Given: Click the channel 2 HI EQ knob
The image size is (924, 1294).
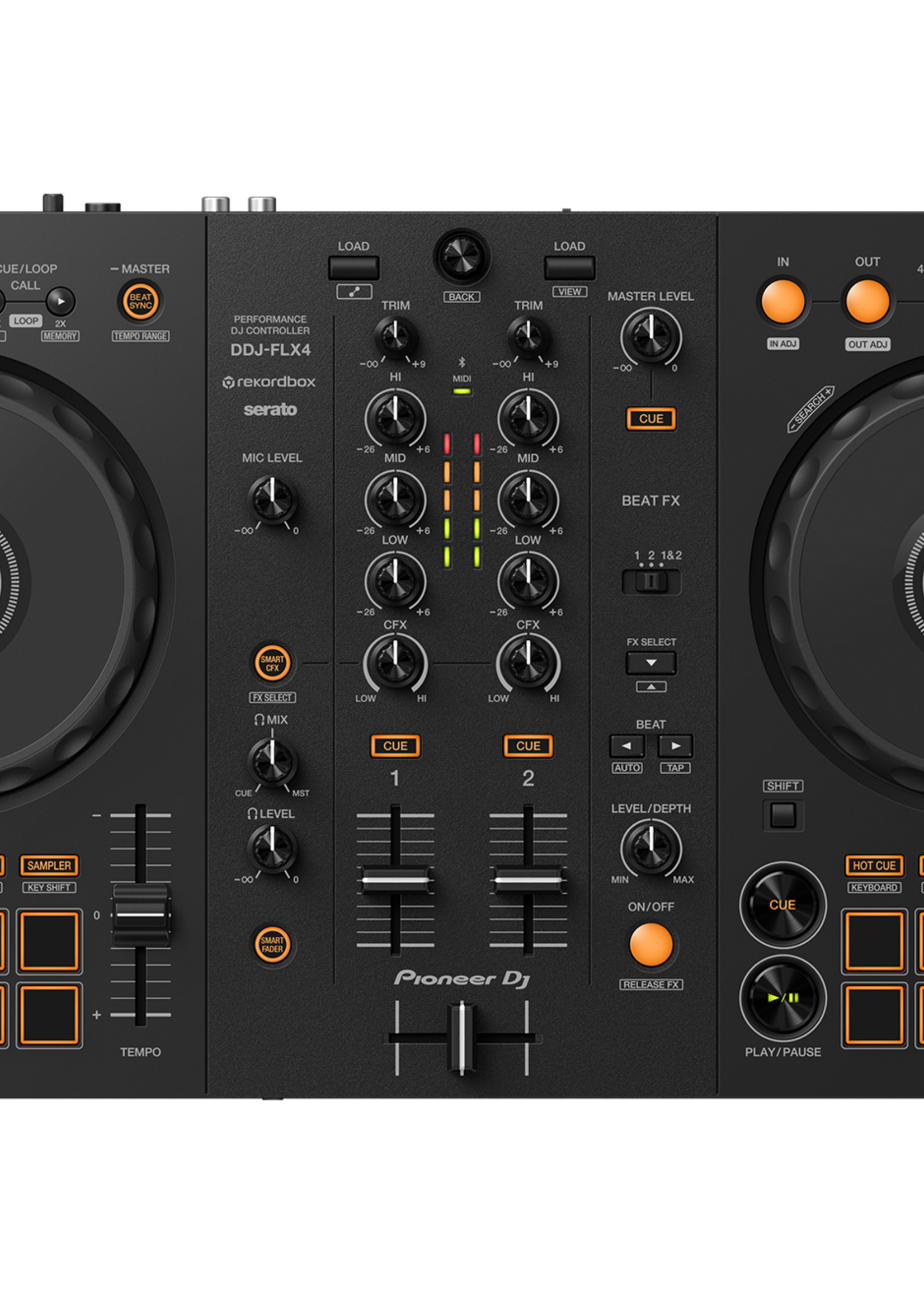Looking at the screenshot, I should point(528,418).
